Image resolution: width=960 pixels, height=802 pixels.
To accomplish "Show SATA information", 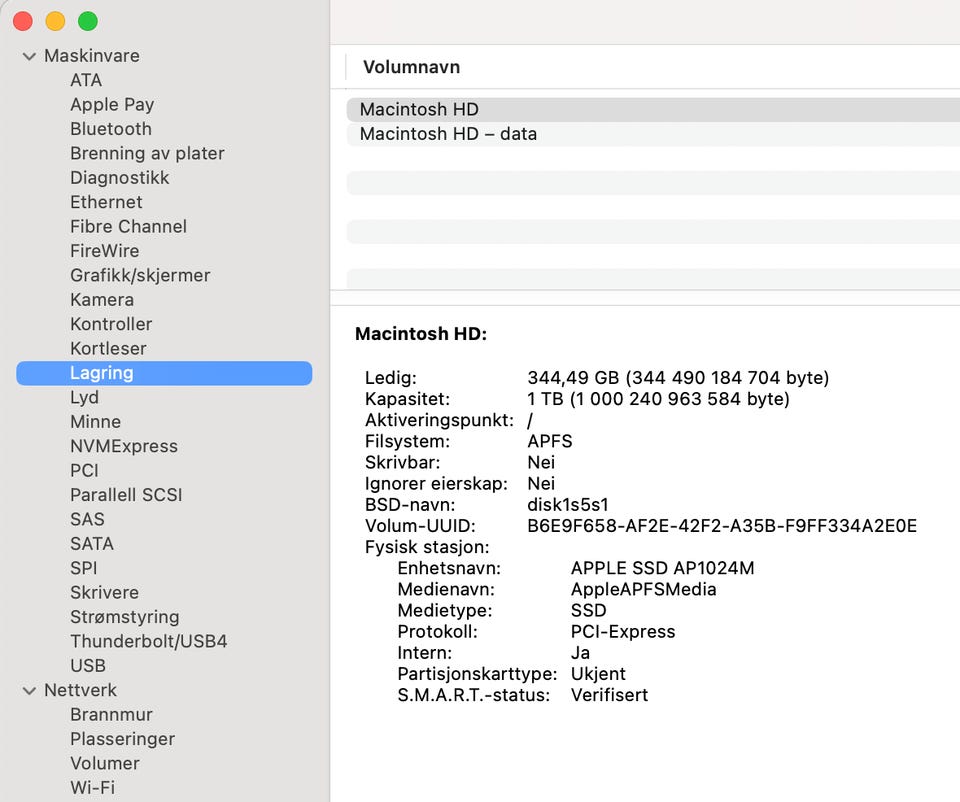I will tap(91, 544).
